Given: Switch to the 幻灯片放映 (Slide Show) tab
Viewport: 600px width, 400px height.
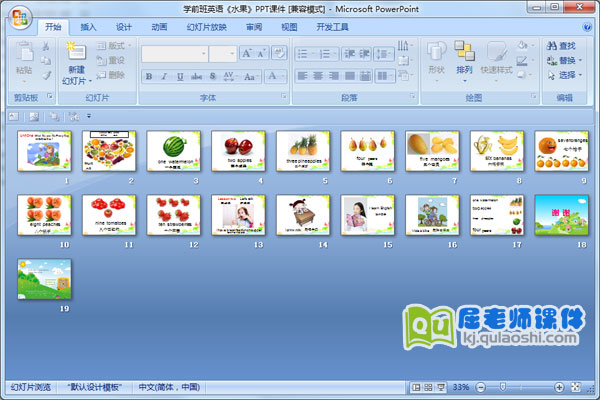Looking at the screenshot, I should coord(207,27).
